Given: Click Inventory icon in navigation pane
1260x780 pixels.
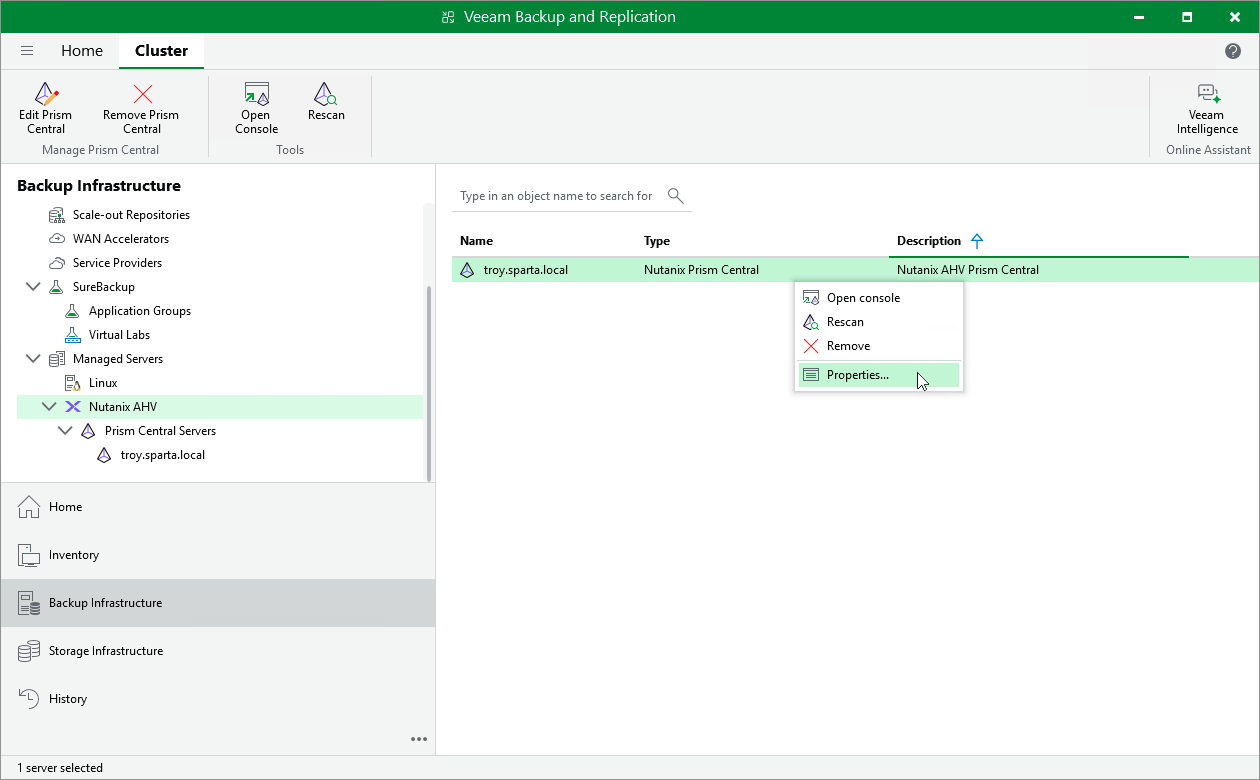Looking at the screenshot, I should pyautogui.click(x=30, y=555).
